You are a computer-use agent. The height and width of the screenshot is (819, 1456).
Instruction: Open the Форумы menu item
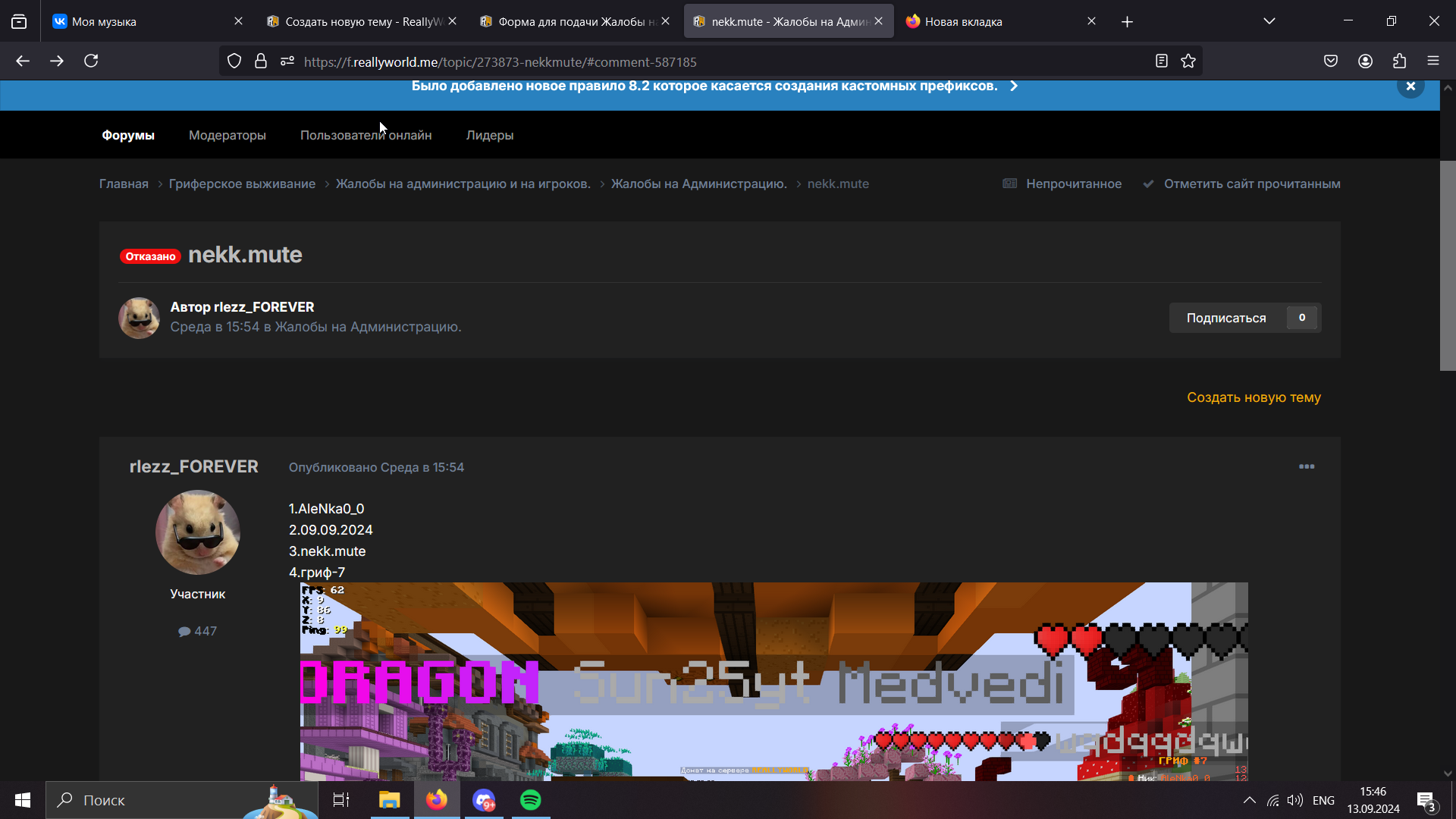128,135
